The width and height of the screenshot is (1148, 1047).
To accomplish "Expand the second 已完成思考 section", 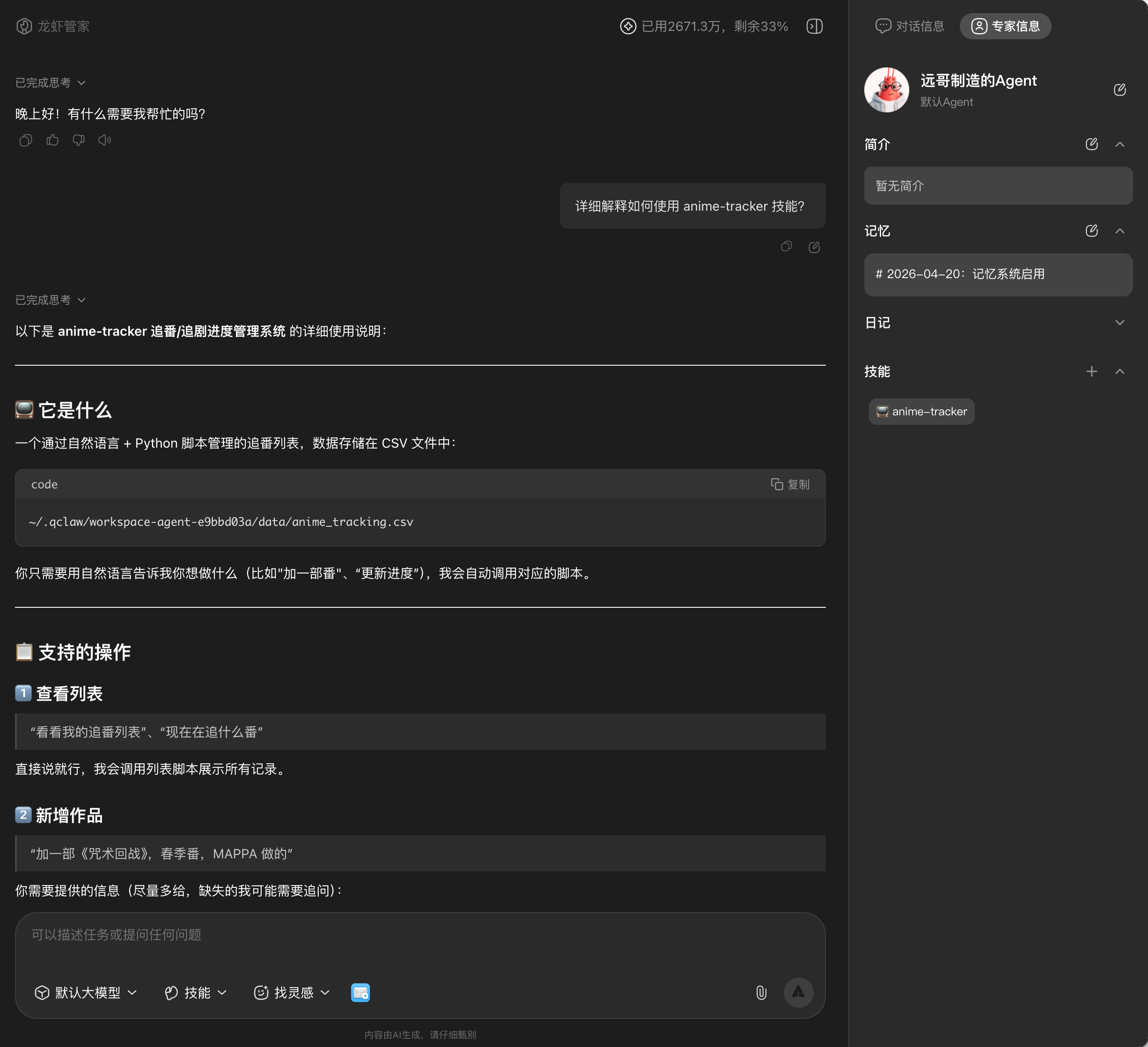I will [50, 300].
